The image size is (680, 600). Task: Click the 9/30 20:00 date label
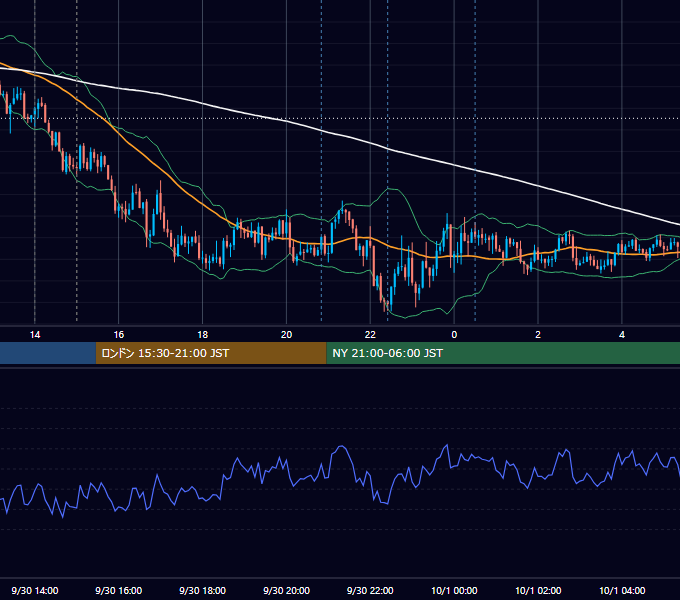coord(286,590)
